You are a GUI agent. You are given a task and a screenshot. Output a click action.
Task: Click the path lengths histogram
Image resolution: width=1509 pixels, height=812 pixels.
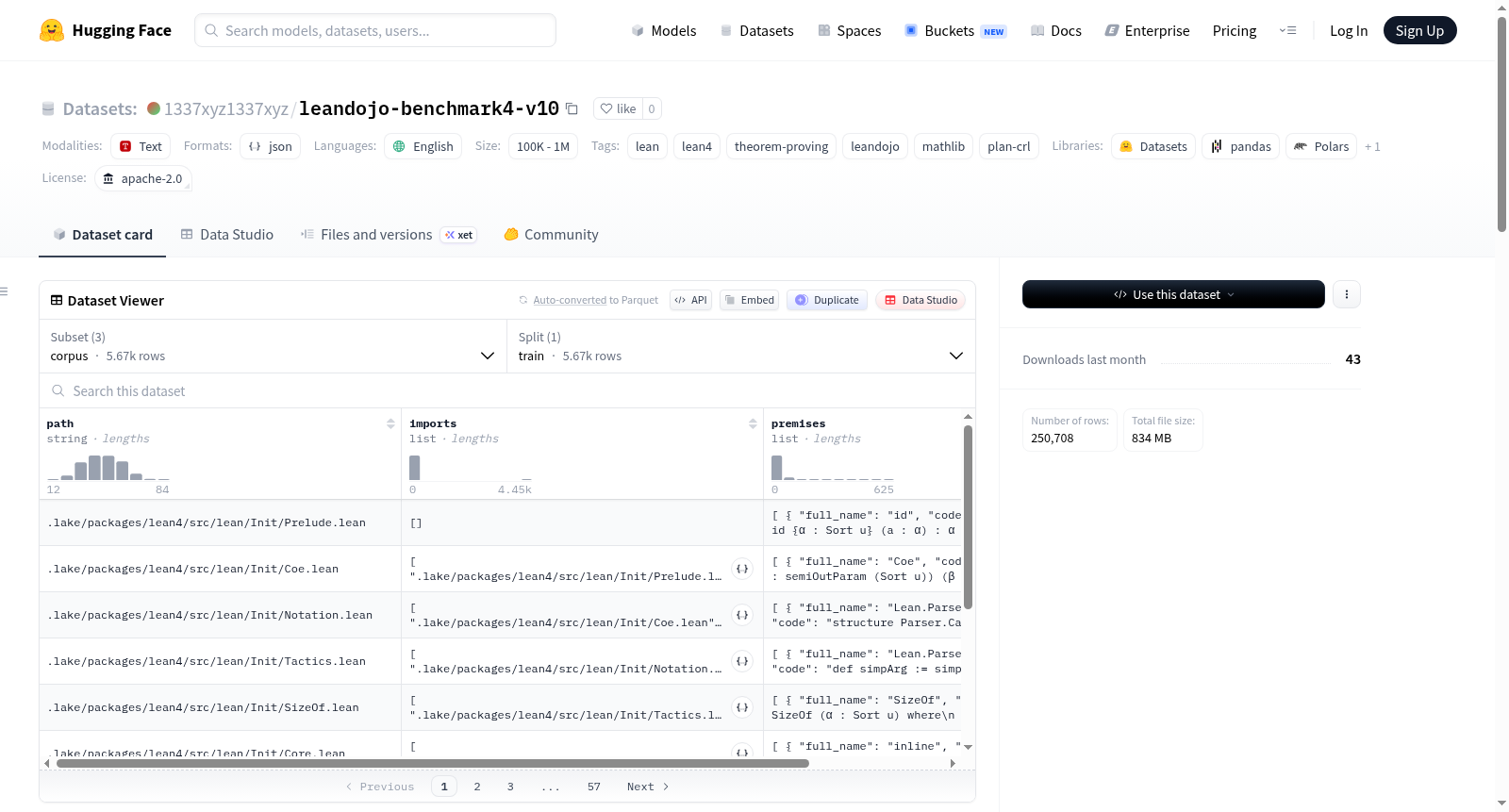pos(108,467)
